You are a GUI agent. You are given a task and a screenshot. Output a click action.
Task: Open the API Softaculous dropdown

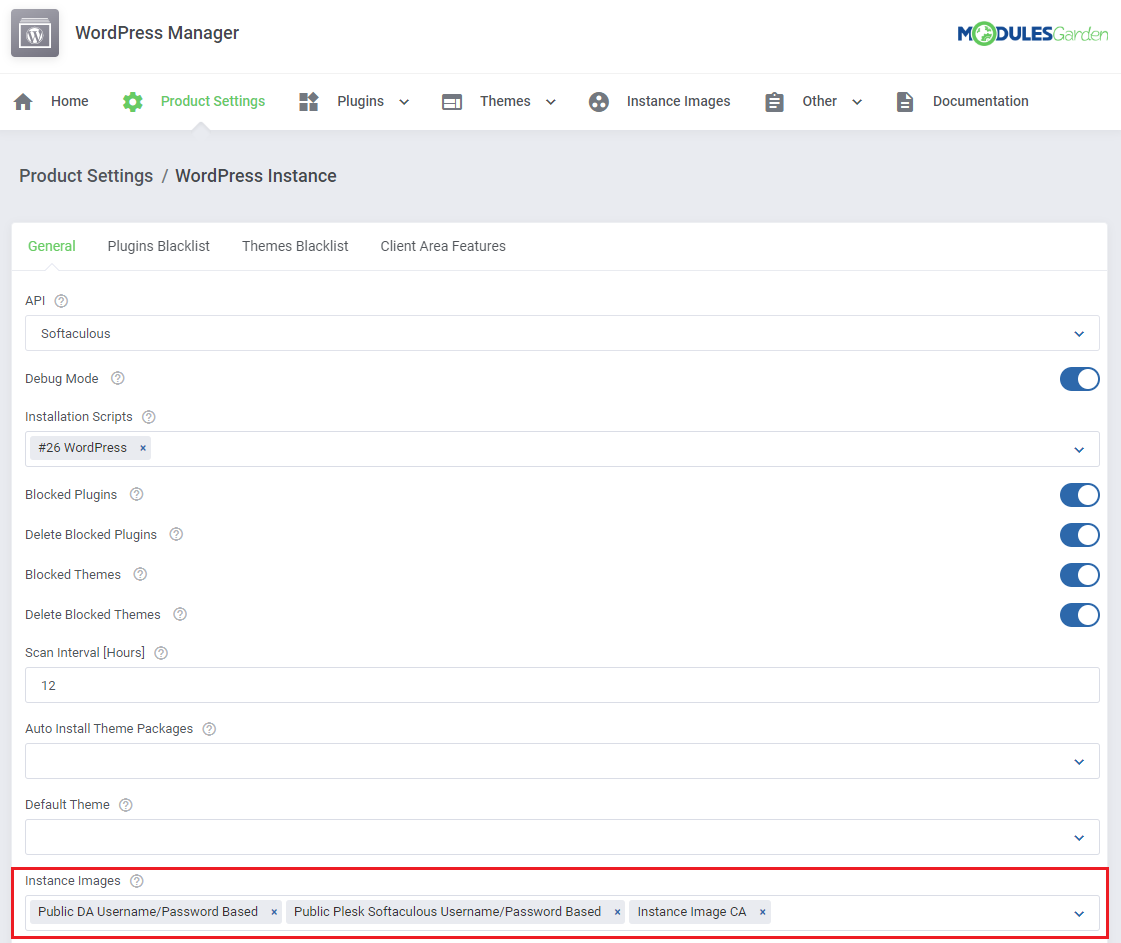click(x=562, y=333)
